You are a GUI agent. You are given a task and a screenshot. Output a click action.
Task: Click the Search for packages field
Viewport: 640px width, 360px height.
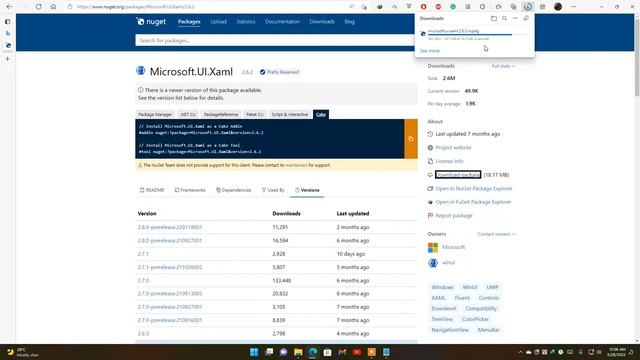point(274,40)
